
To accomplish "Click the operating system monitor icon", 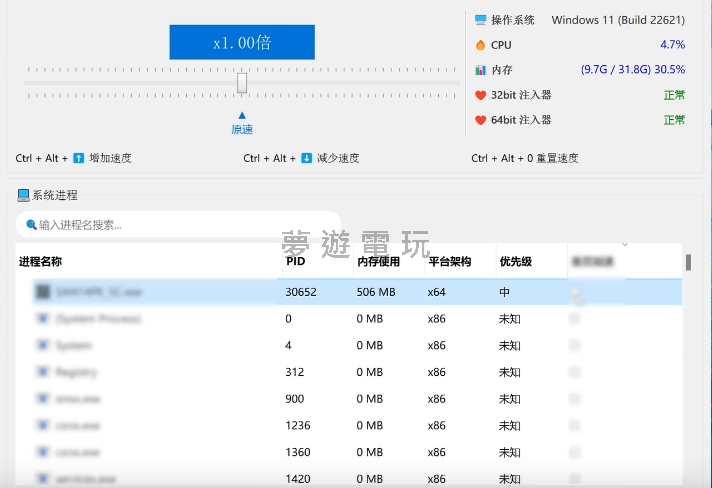I will click(481, 20).
